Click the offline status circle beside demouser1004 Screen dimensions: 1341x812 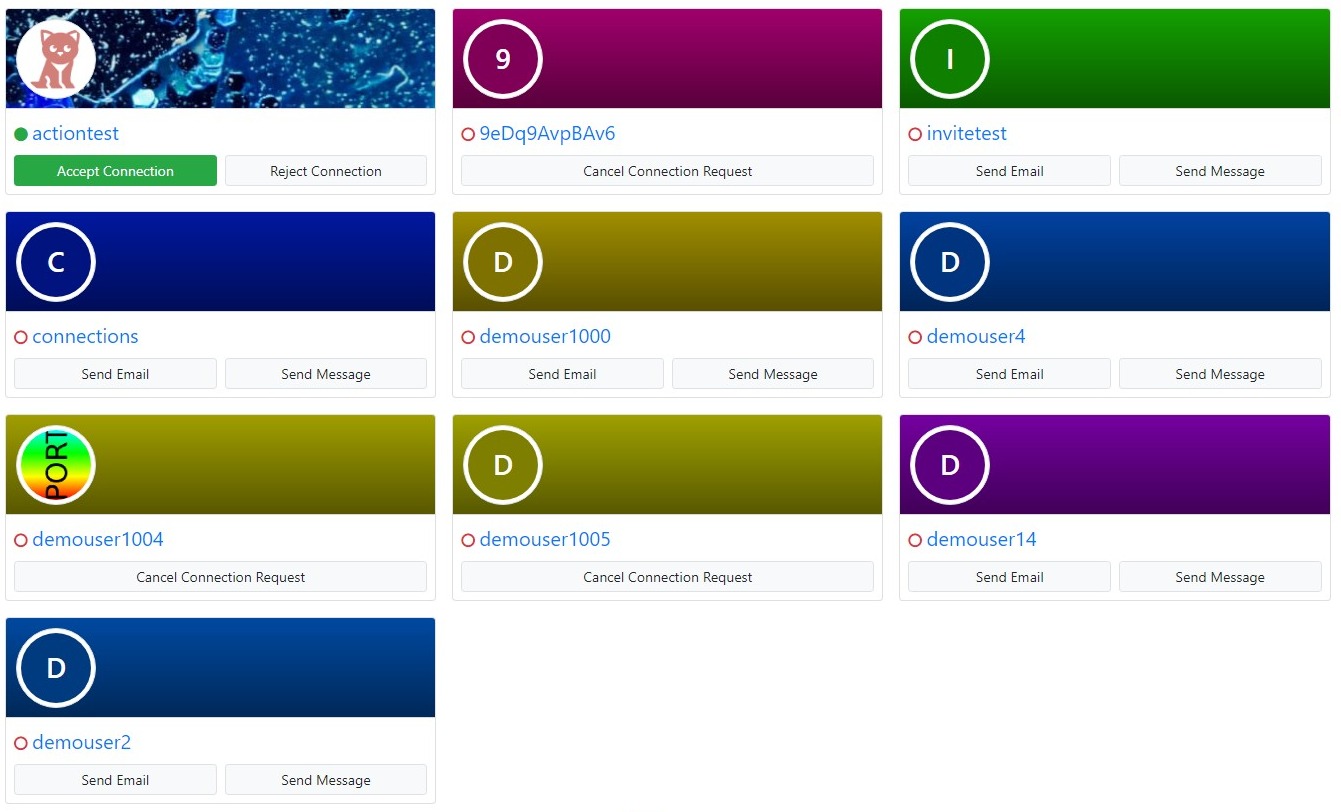[x=21, y=540]
